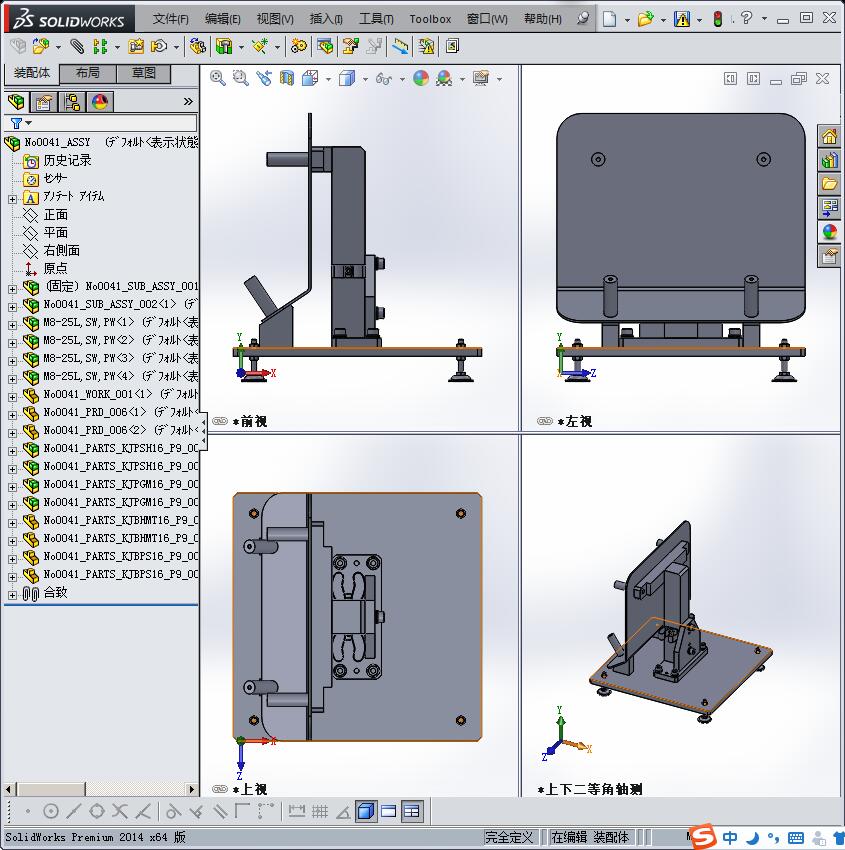Open the Design Library folder icon
845x850 pixels.
[829, 183]
